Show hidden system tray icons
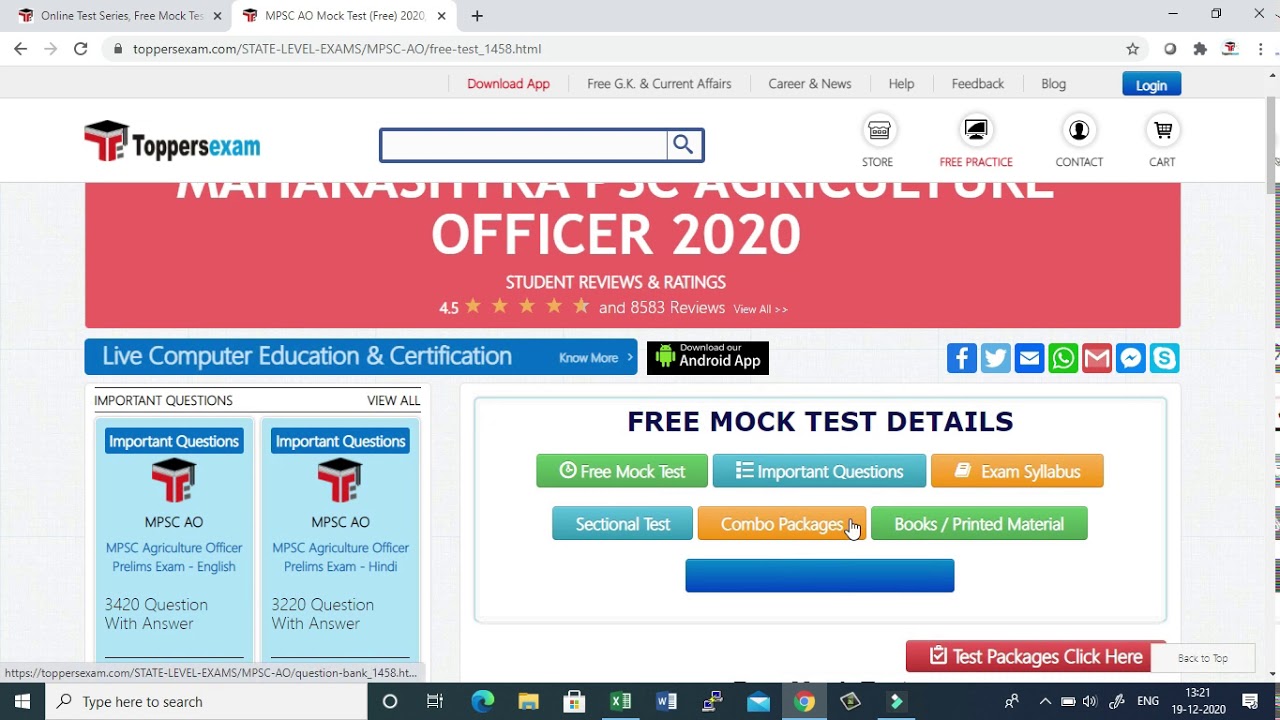Image resolution: width=1280 pixels, height=720 pixels. 1045,701
